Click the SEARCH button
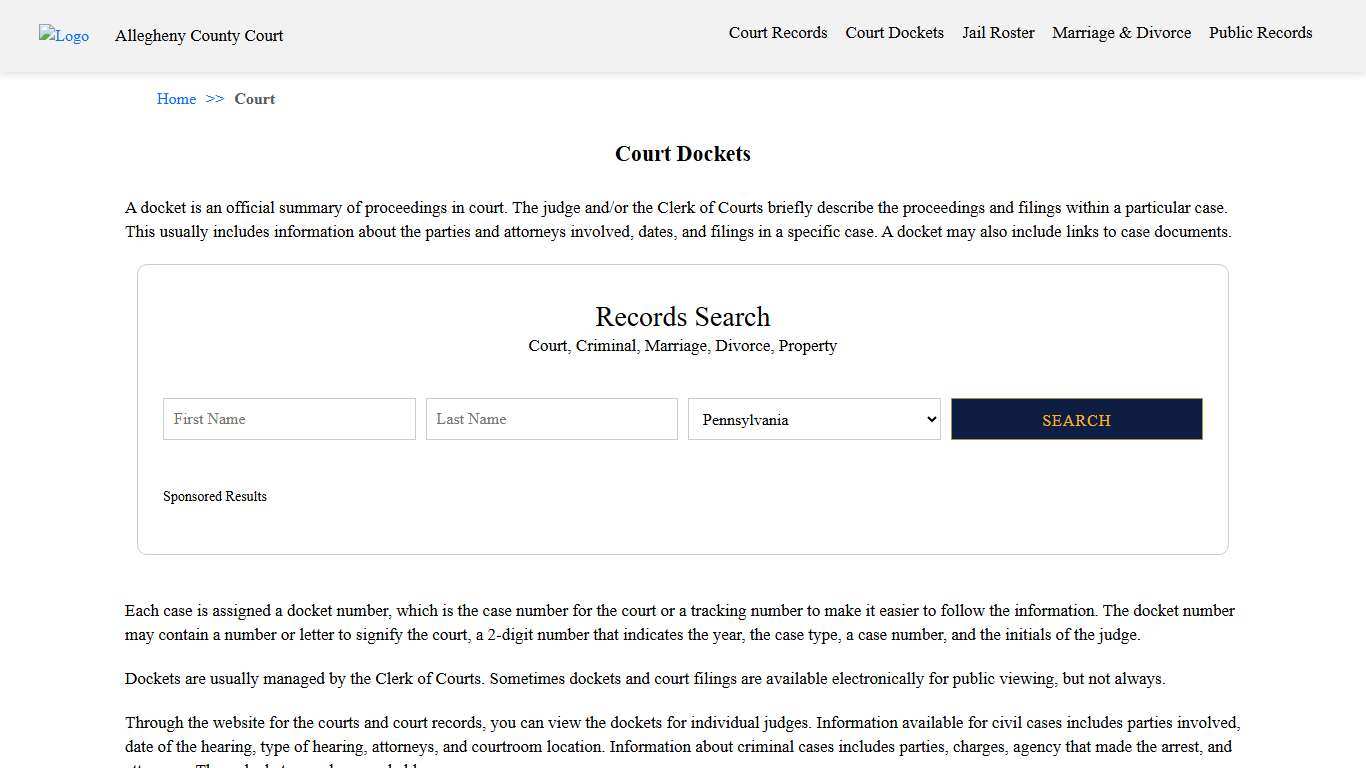The image size is (1366, 768). coord(1076,419)
